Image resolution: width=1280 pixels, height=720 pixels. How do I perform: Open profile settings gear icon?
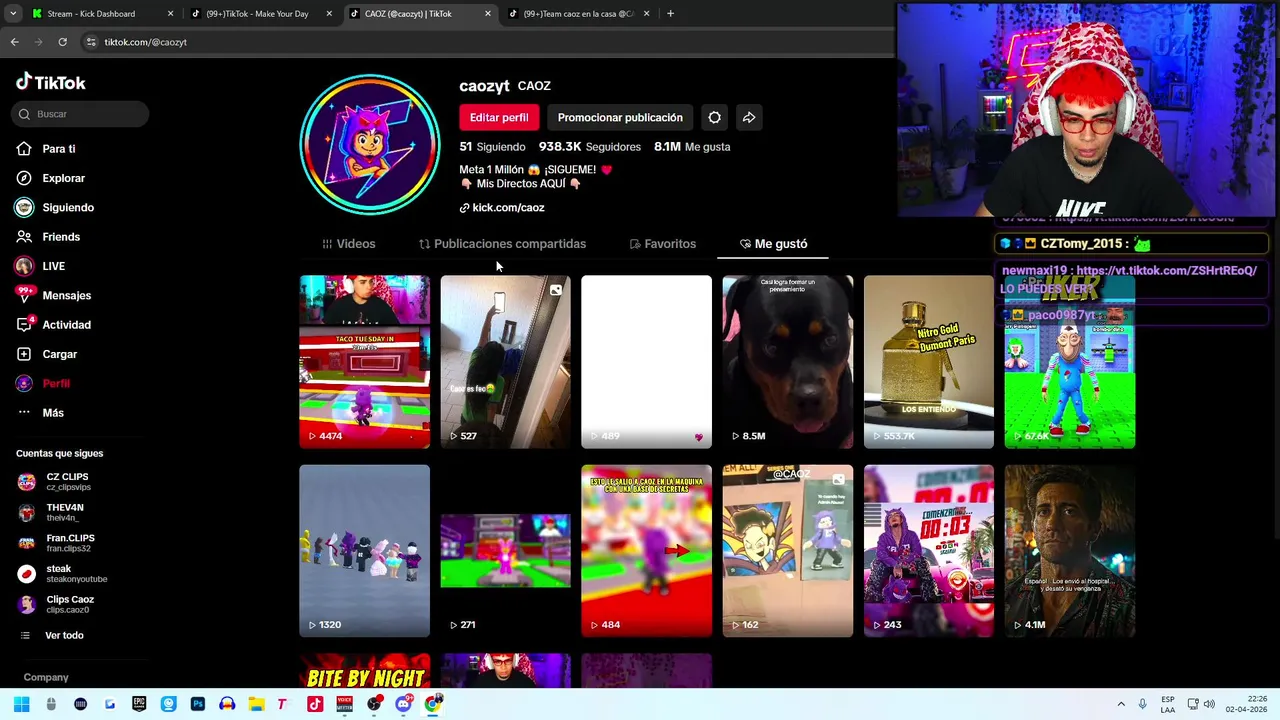(x=714, y=118)
